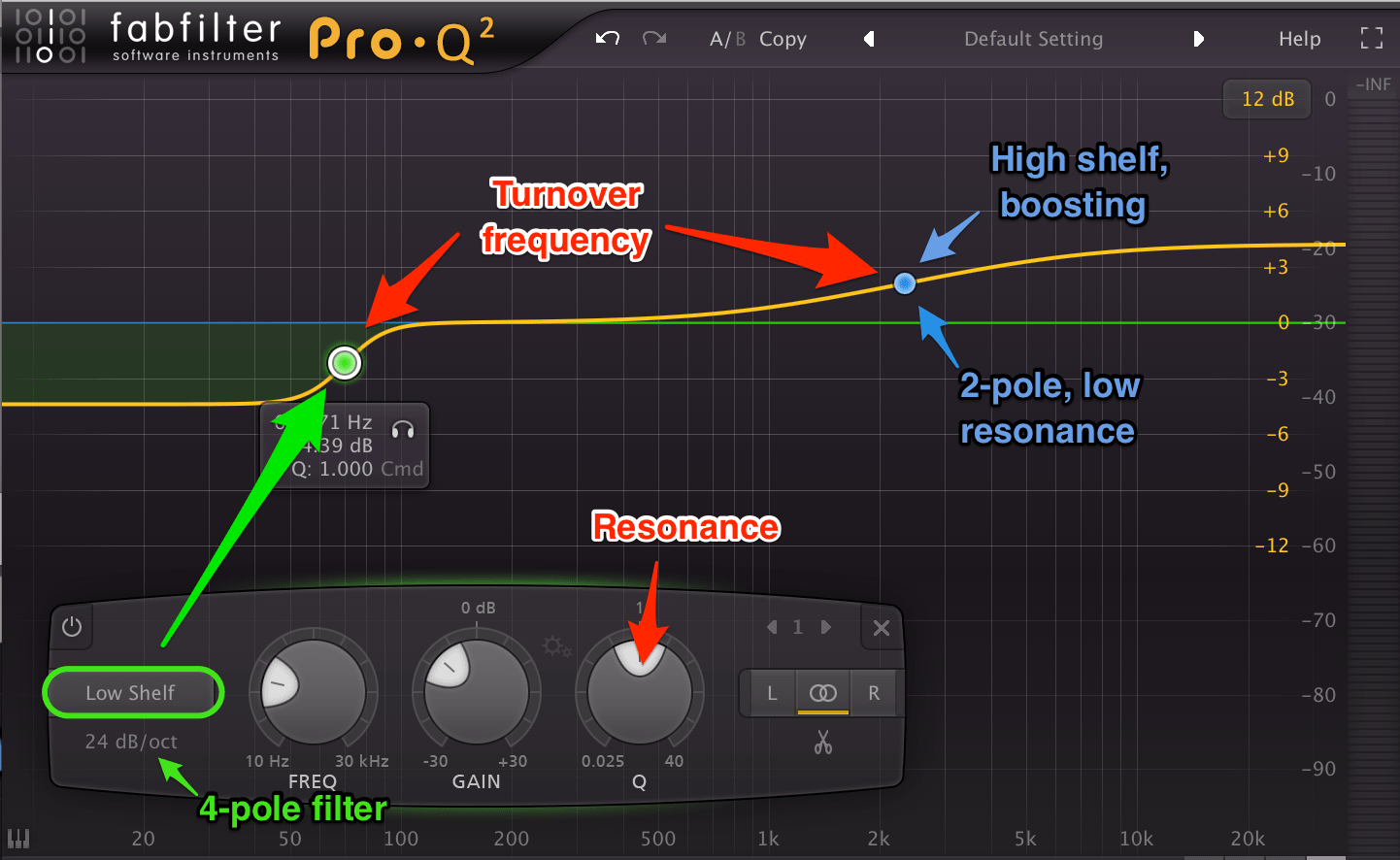Click the Q knob
1400x860 pixels.
(639, 692)
